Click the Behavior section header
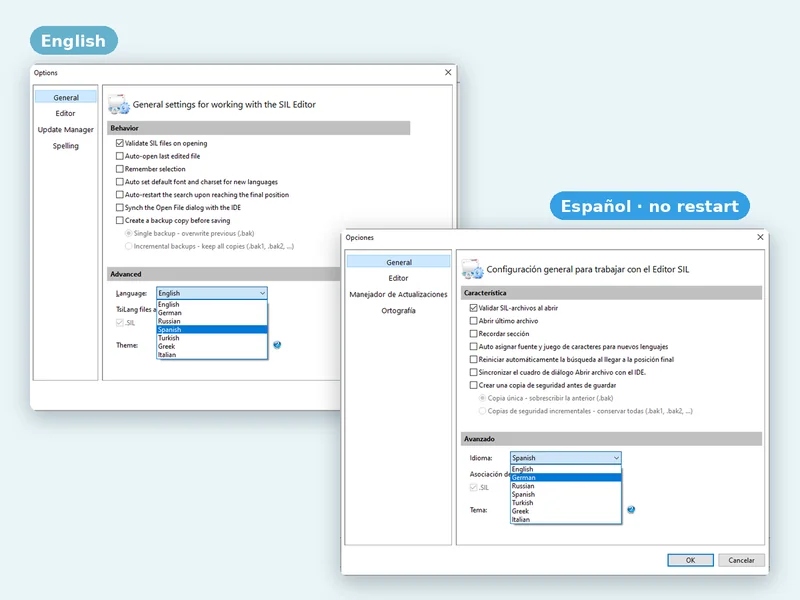 click(x=259, y=128)
